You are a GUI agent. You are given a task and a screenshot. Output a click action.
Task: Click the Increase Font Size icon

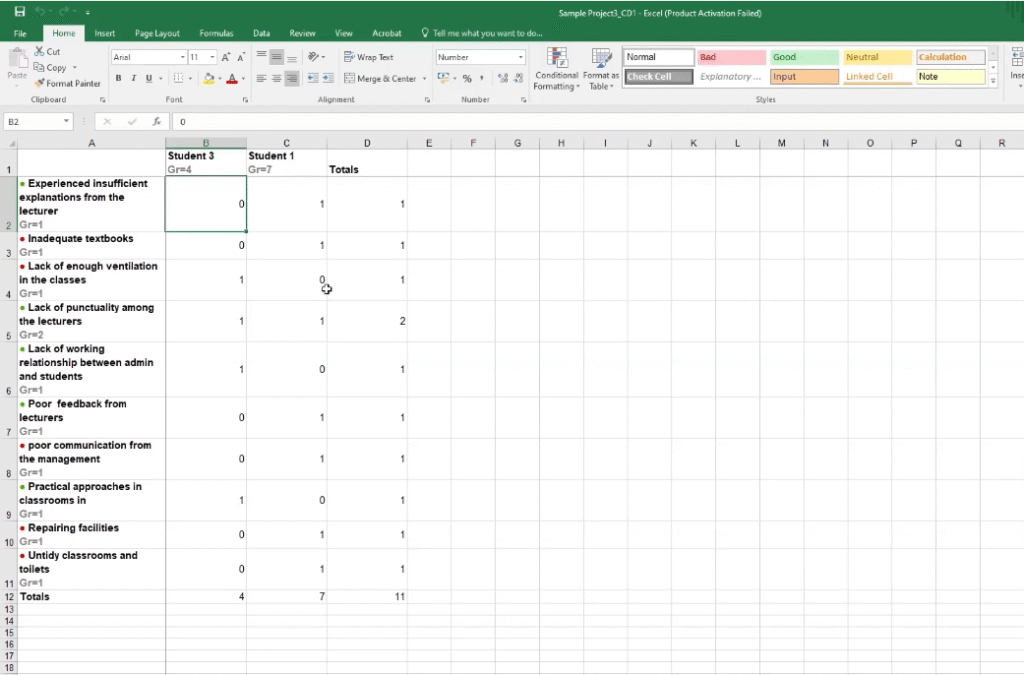226,58
